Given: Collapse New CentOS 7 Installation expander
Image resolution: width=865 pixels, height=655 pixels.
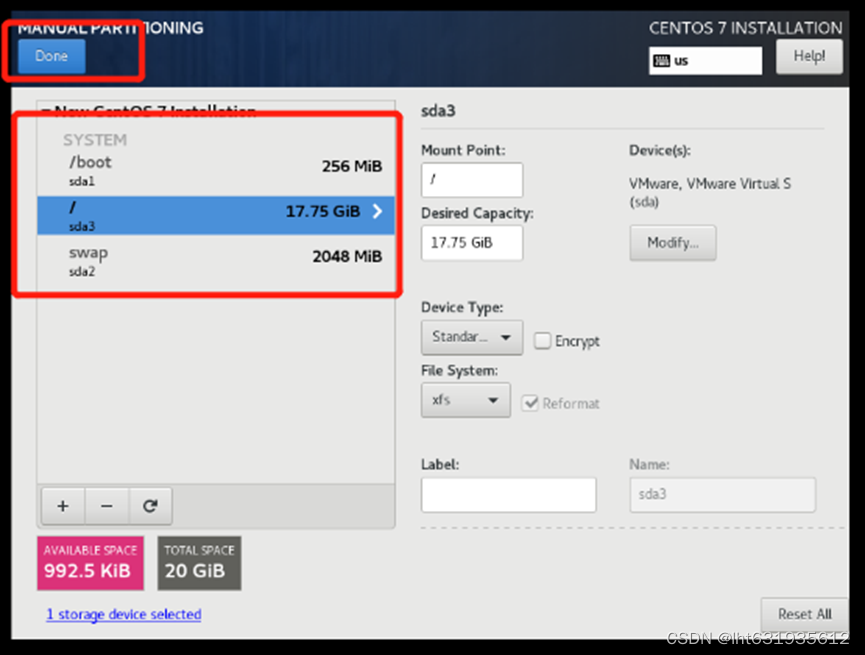Looking at the screenshot, I should [46, 111].
